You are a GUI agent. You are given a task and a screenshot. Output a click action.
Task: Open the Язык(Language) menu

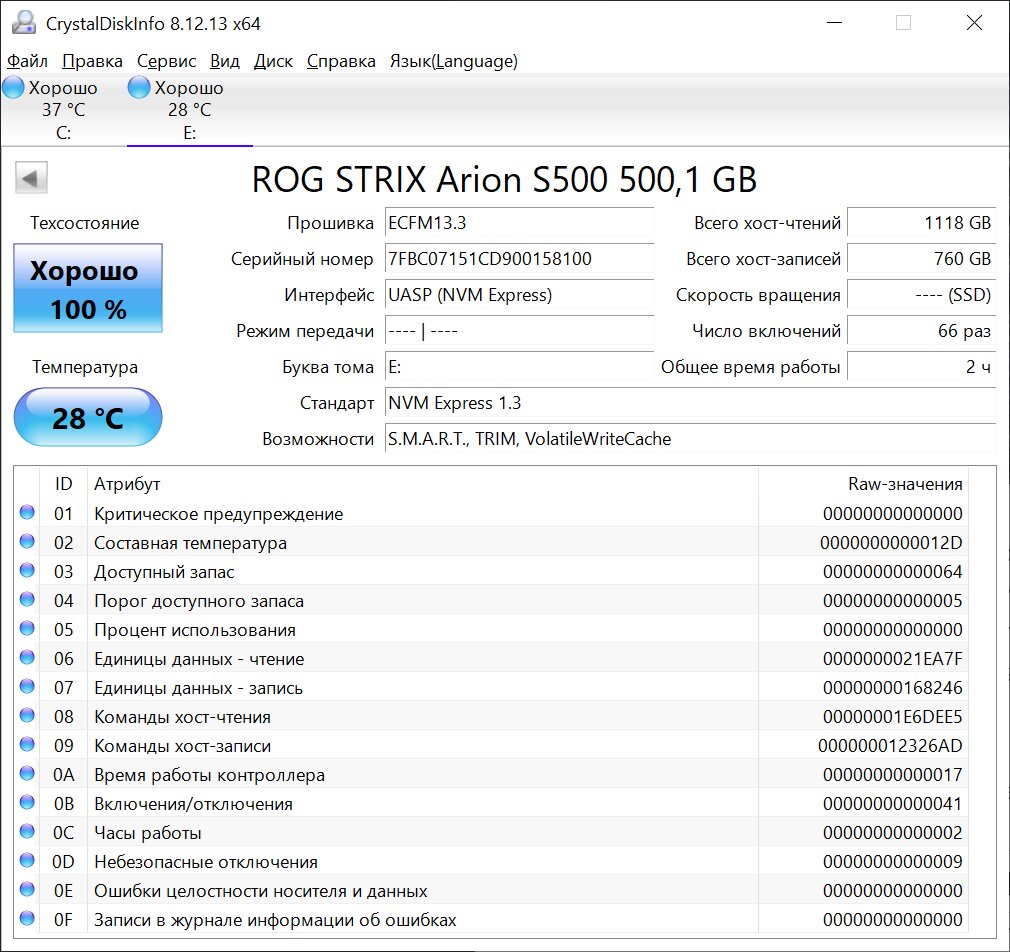[453, 61]
